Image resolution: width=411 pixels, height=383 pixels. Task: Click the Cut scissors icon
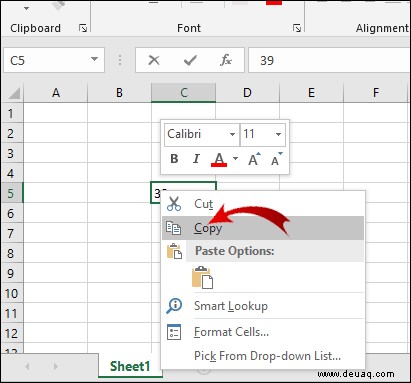coord(174,204)
